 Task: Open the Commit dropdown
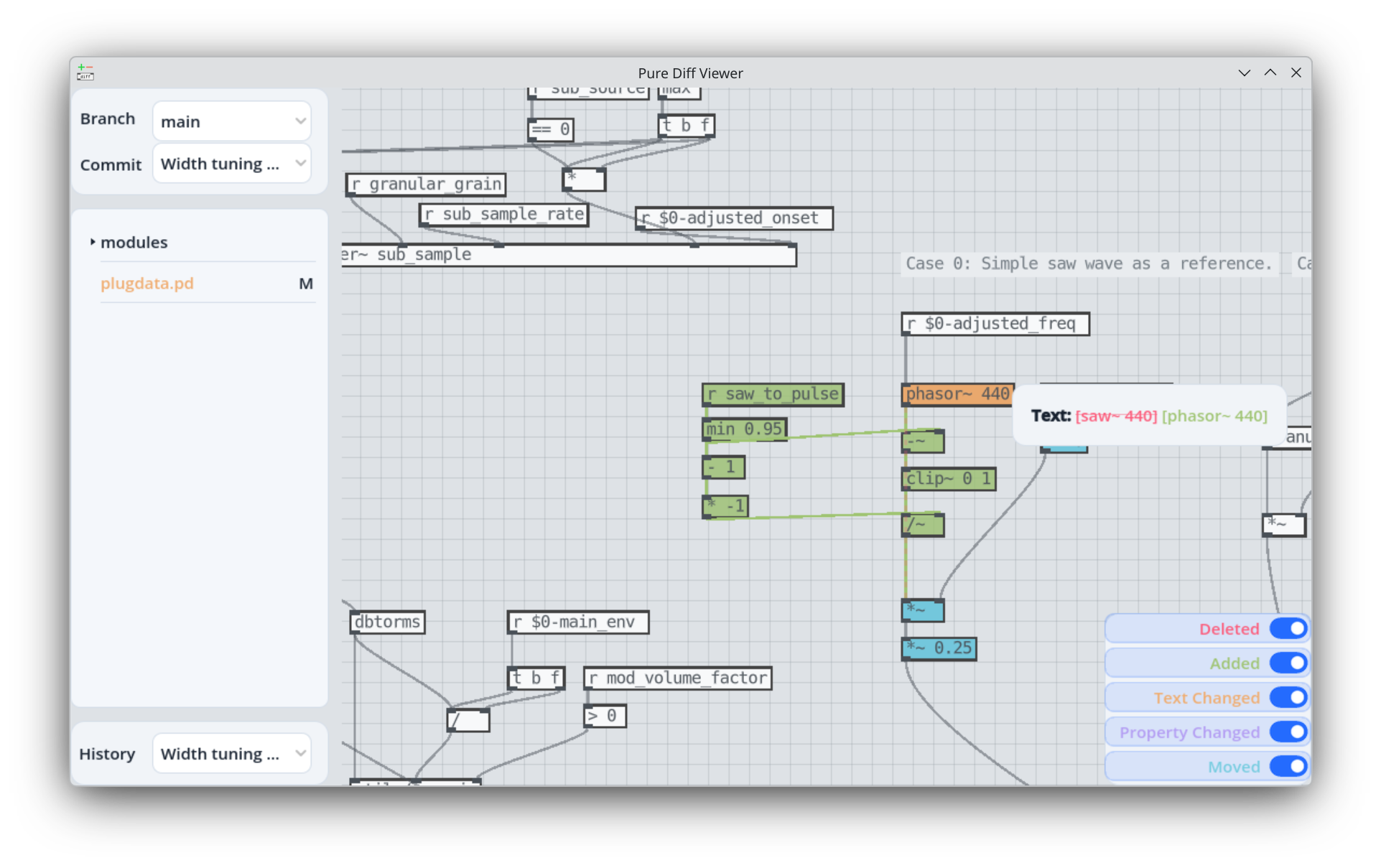click(231, 164)
